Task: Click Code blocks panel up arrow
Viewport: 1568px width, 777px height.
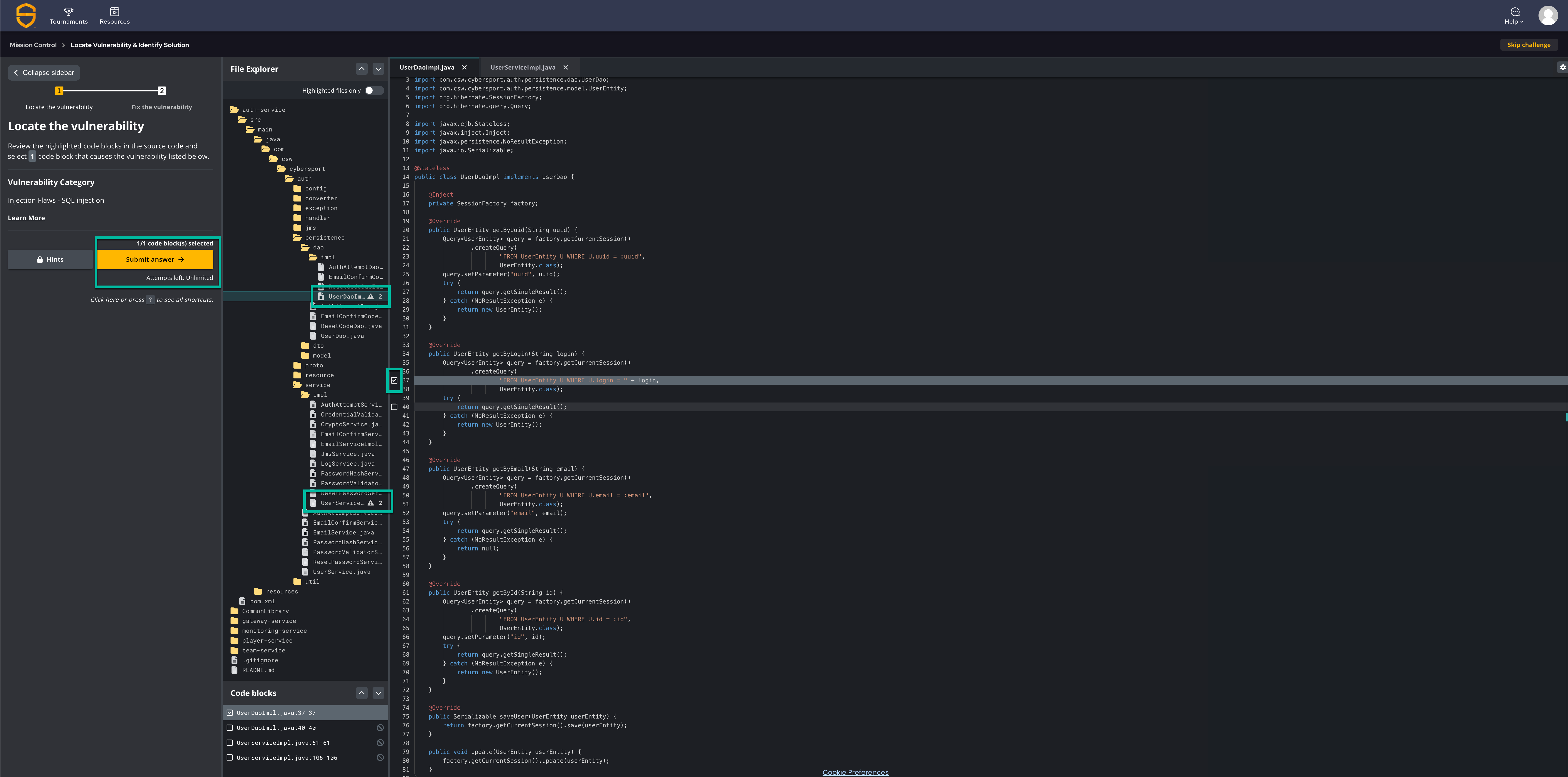Action: point(362,693)
